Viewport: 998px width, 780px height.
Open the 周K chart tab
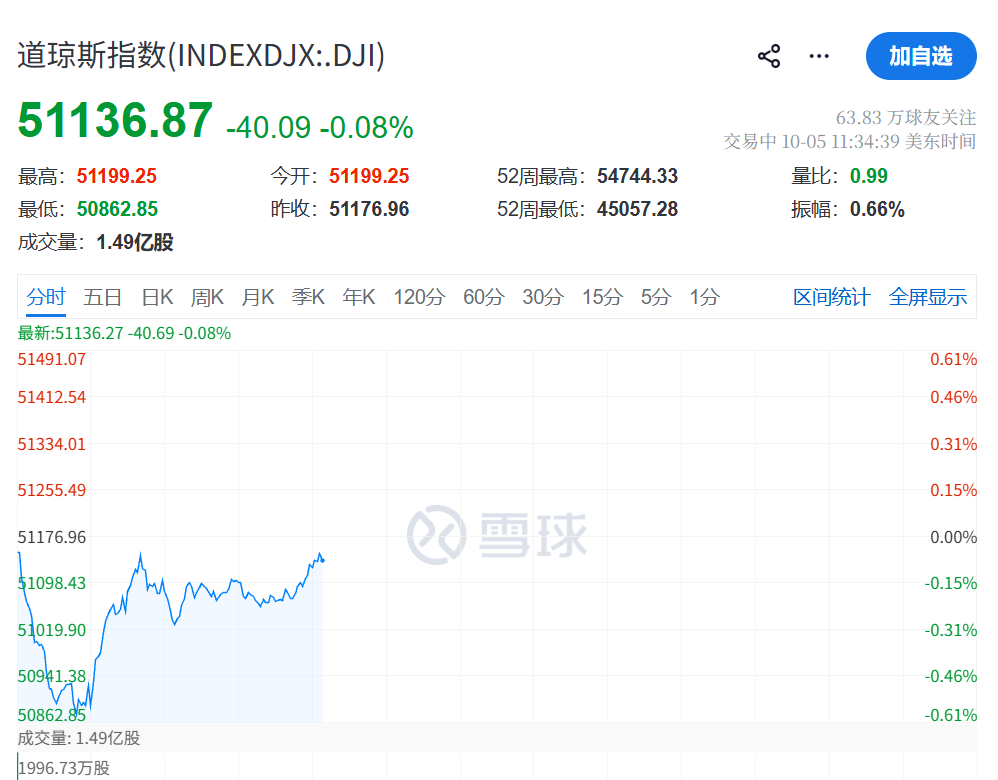click(x=207, y=297)
